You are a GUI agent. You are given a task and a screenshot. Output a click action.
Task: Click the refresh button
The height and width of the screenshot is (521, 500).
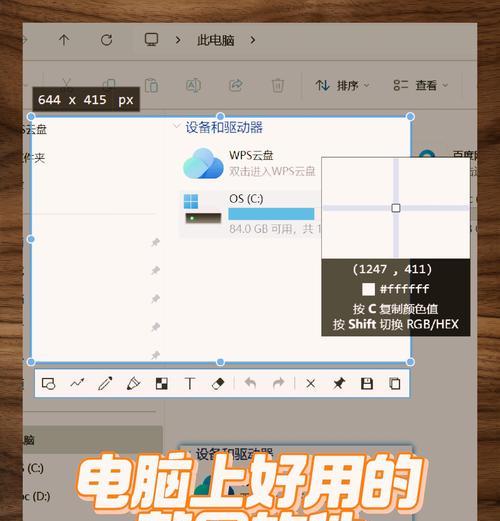coord(106,40)
